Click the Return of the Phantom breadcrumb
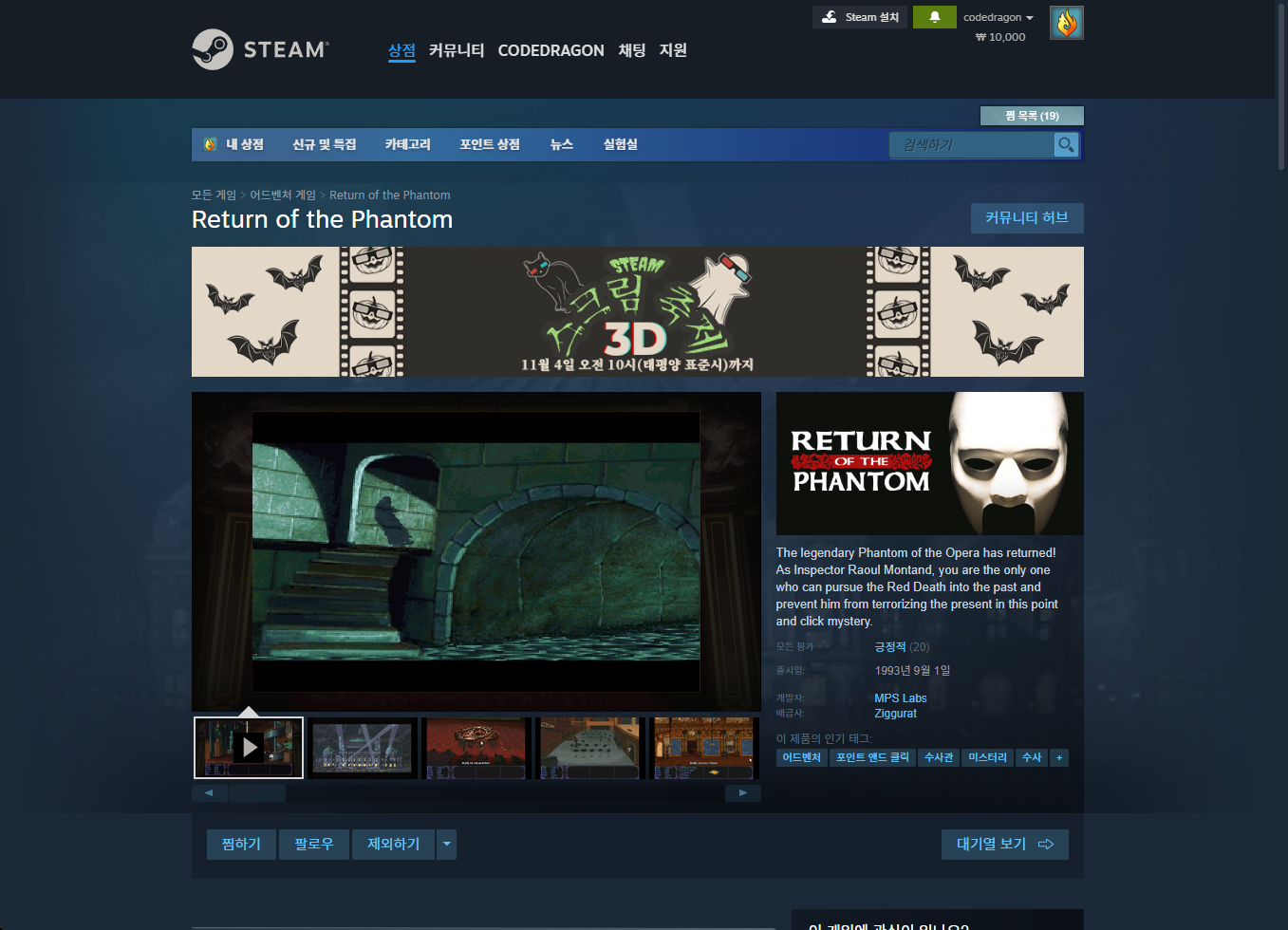Screen dimensions: 1288x930 tap(390, 195)
